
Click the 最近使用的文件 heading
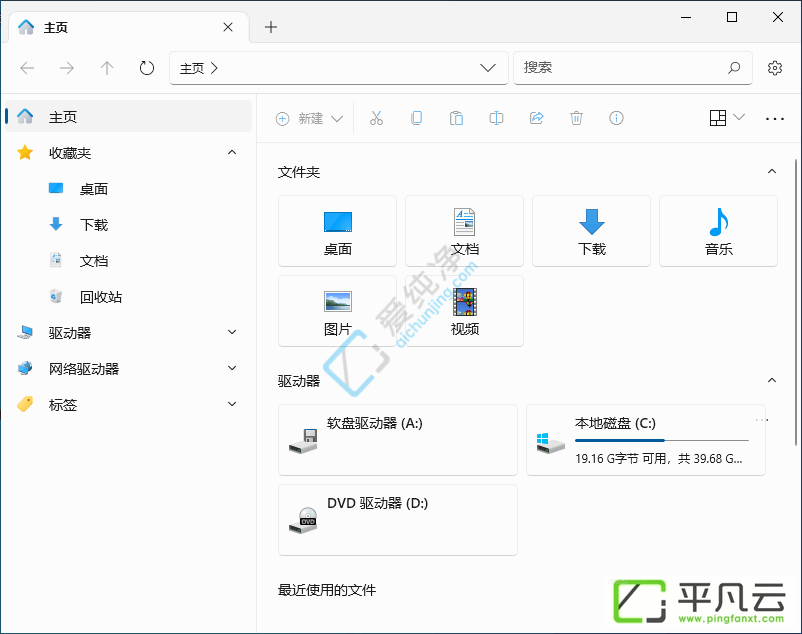click(327, 590)
